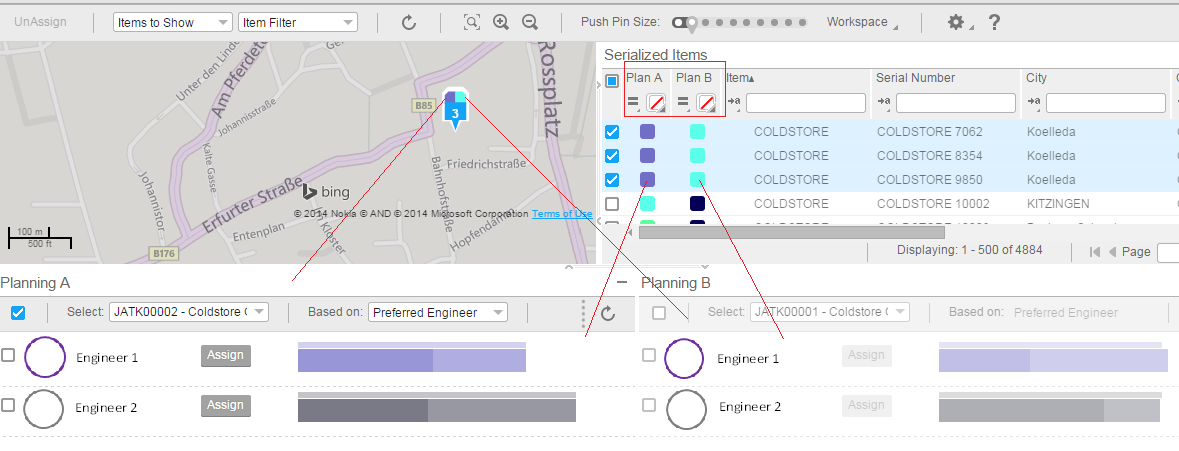Check the COLDSTORE 10002 row checkbox

pyautogui.click(x=612, y=204)
